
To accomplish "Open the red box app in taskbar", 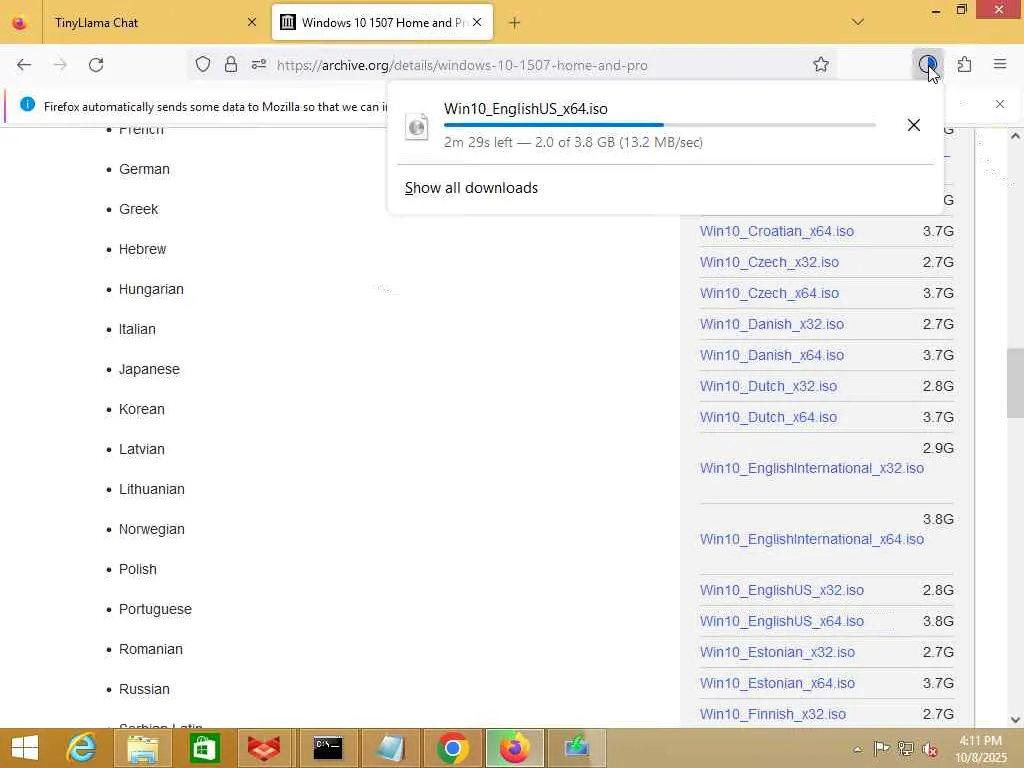I will pos(264,748).
